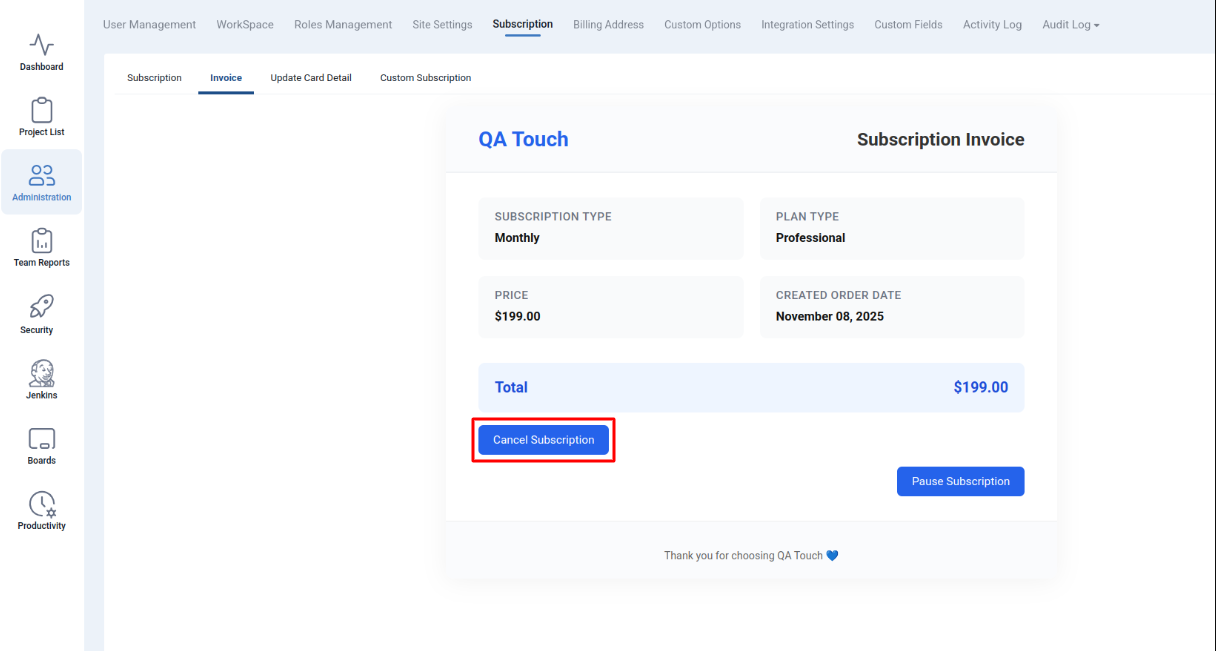Click the Cancel Subscription button
Viewport: 1216px width, 651px height.
coord(543,440)
